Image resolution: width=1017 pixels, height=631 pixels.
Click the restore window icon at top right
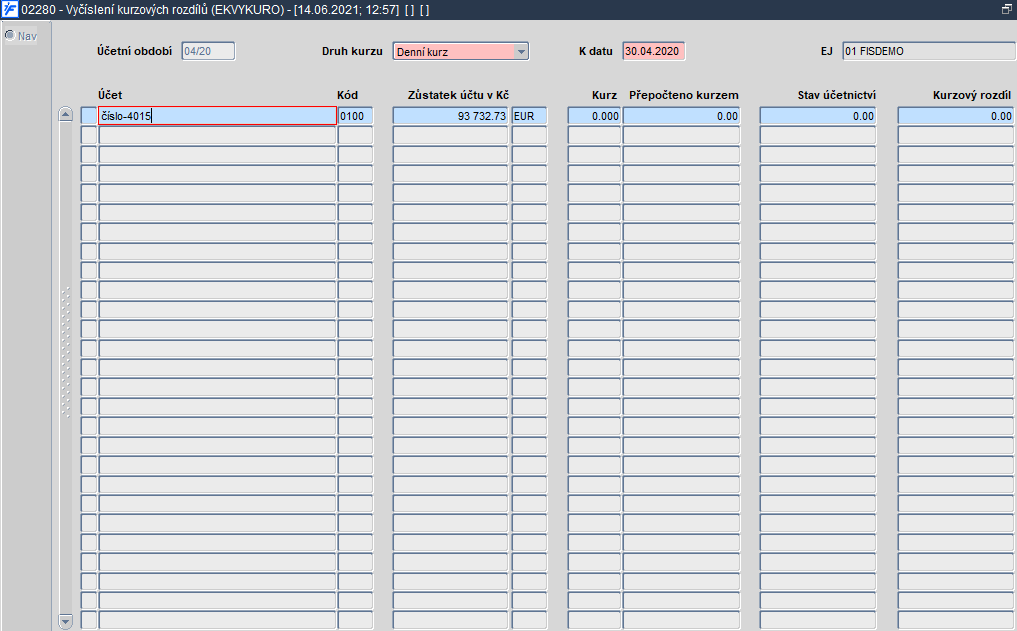(1007, 10)
